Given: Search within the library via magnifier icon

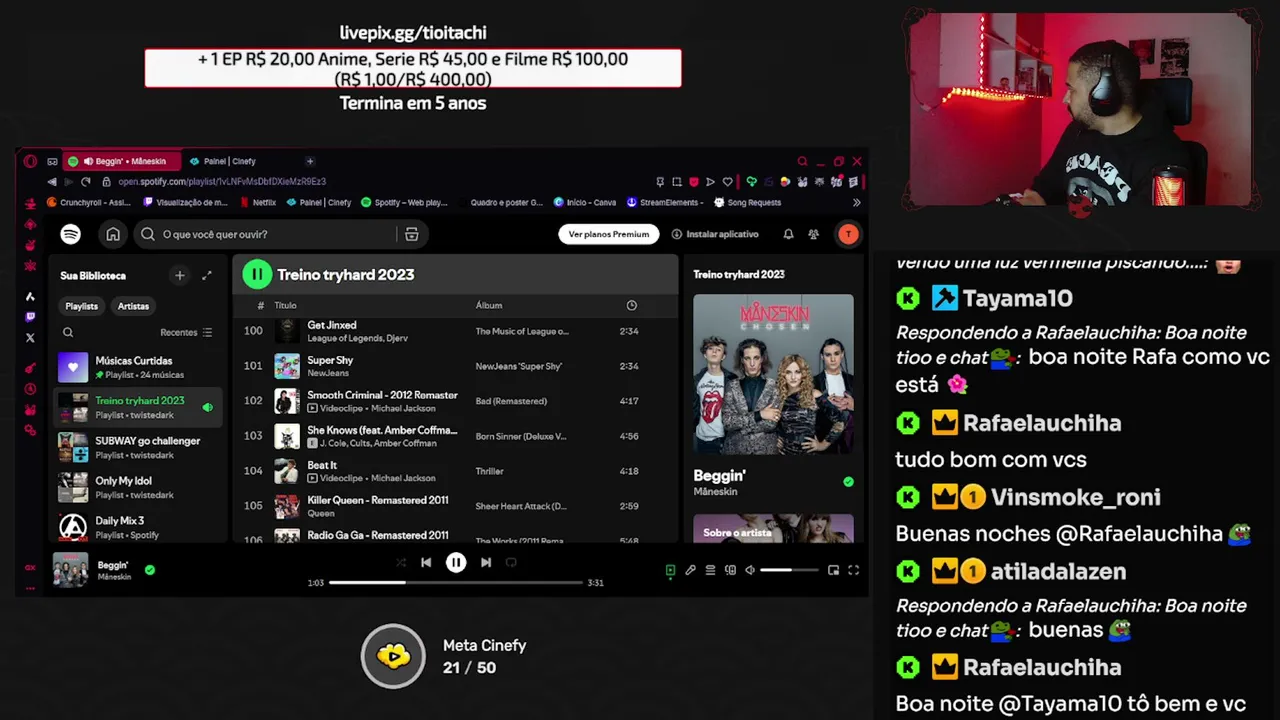Looking at the screenshot, I should tap(68, 332).
